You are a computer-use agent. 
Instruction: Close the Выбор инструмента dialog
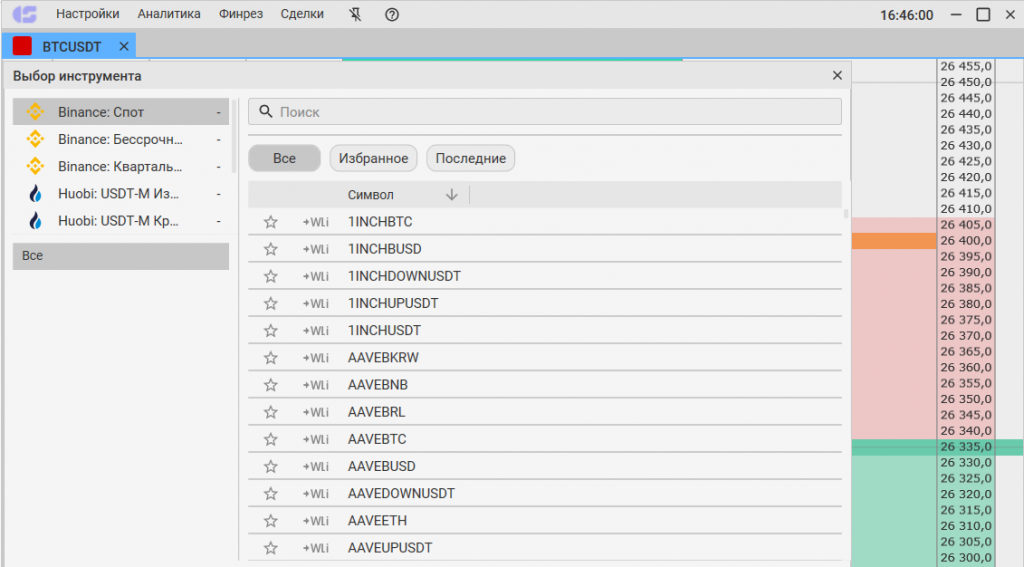pos(837,76)
